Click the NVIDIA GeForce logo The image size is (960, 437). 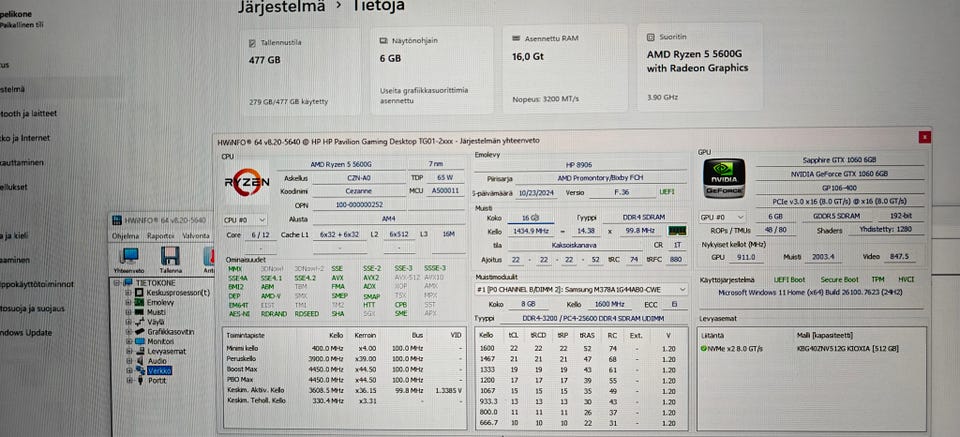point(724,178)
